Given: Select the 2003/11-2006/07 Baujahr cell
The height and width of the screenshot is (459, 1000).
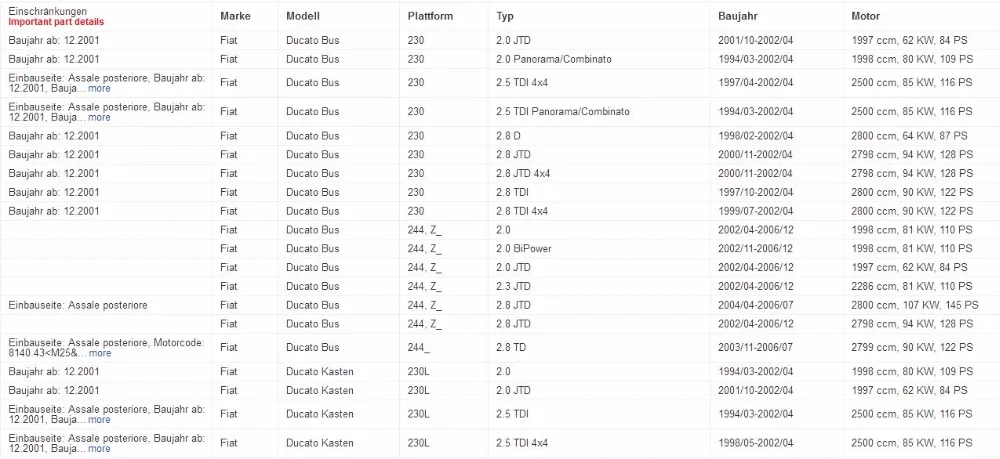Looking at the screenshot, I should (x=755, y=348).
